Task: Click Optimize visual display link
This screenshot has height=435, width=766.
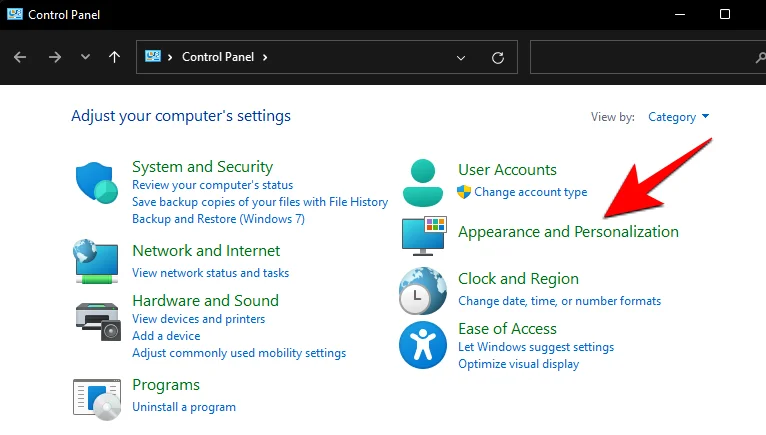Action: click(x=518, y=364)
